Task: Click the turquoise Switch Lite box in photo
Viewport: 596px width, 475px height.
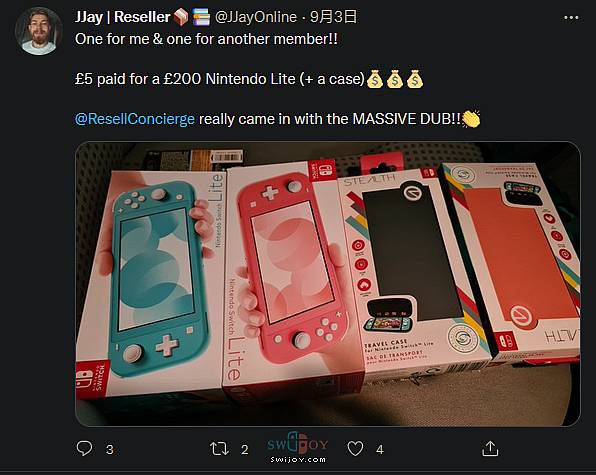Action: click(x=151, y=281)
